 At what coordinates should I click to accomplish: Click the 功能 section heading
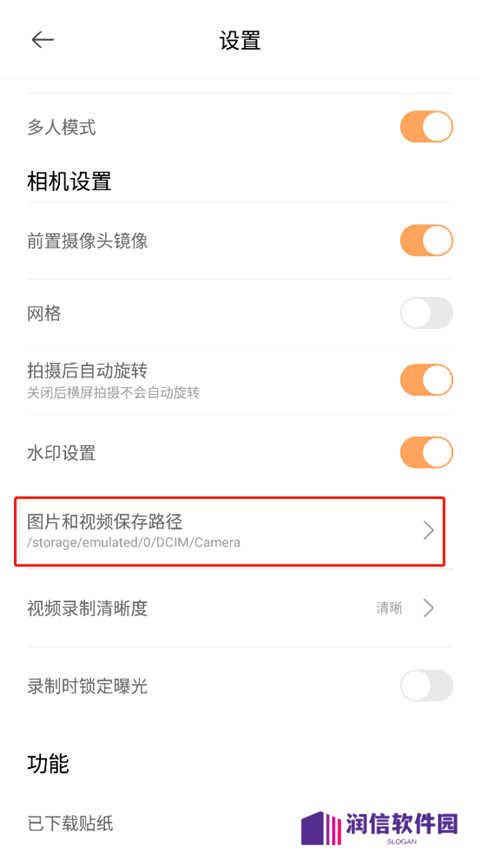tap(48, 764)
